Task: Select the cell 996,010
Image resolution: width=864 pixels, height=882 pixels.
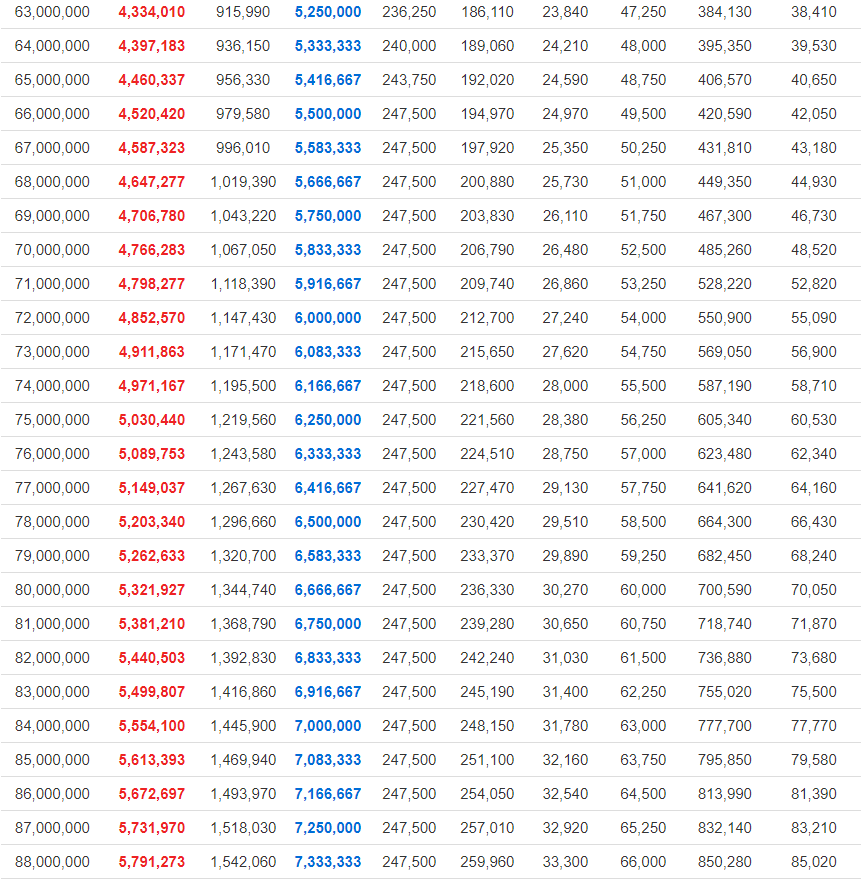Action: [243, 148]
